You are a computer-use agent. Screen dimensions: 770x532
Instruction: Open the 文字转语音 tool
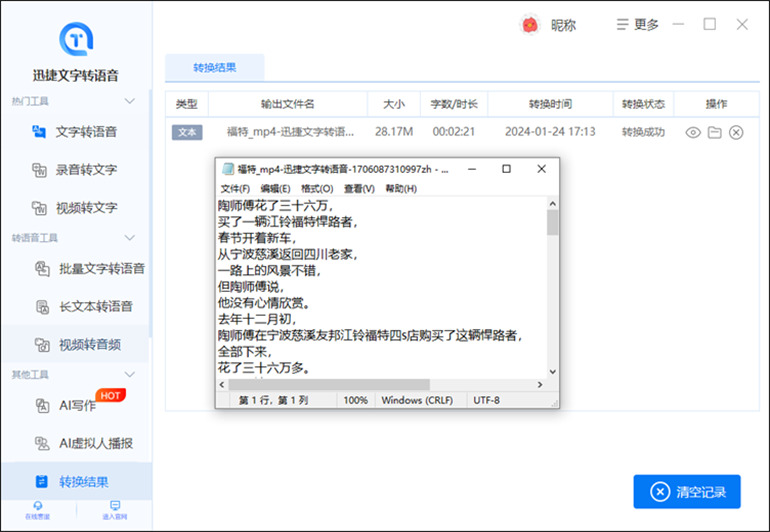click(x=75, y=132)
